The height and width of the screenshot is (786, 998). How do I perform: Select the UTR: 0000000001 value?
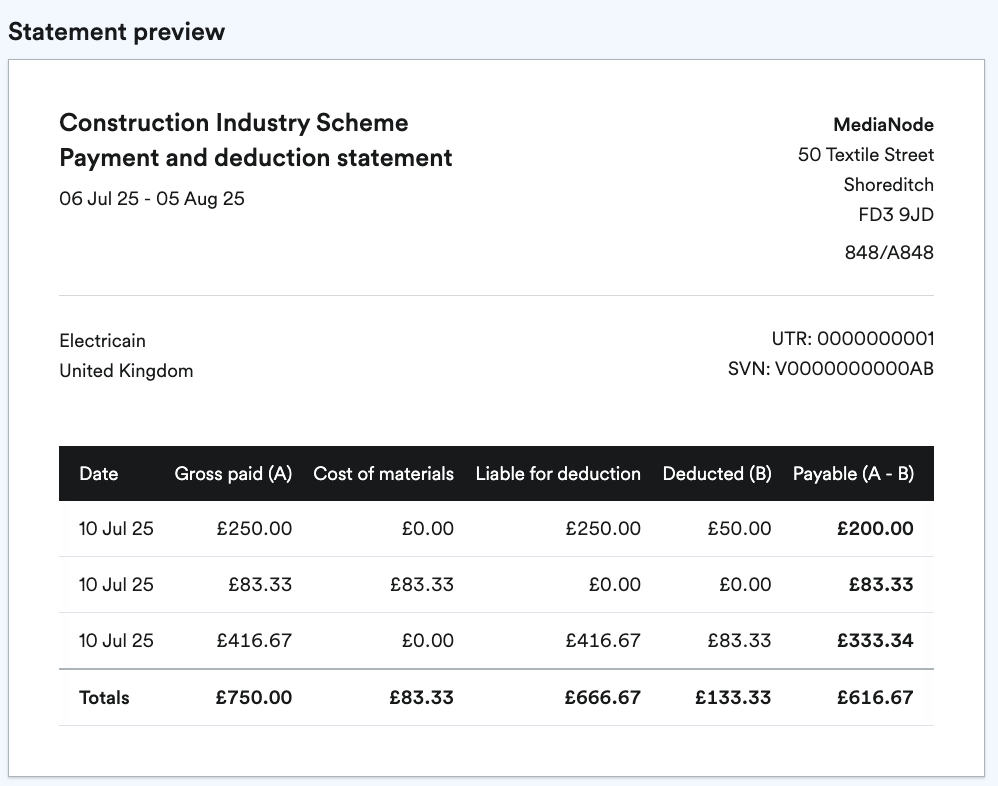853,339
